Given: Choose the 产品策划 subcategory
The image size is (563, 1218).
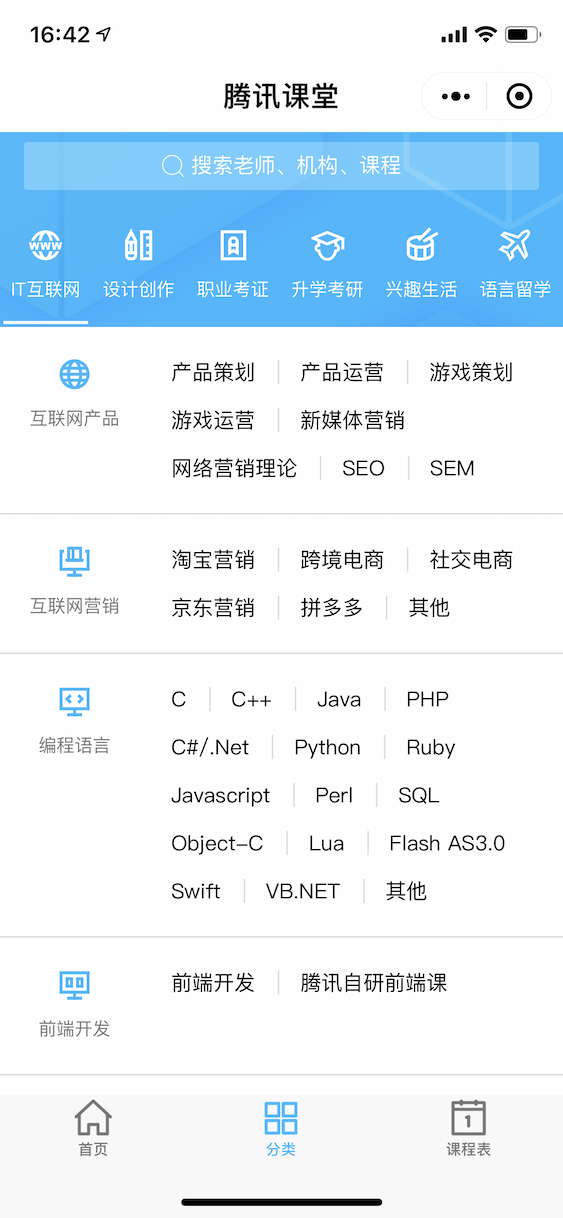Looking at the screenshot, I should [213, 373].
